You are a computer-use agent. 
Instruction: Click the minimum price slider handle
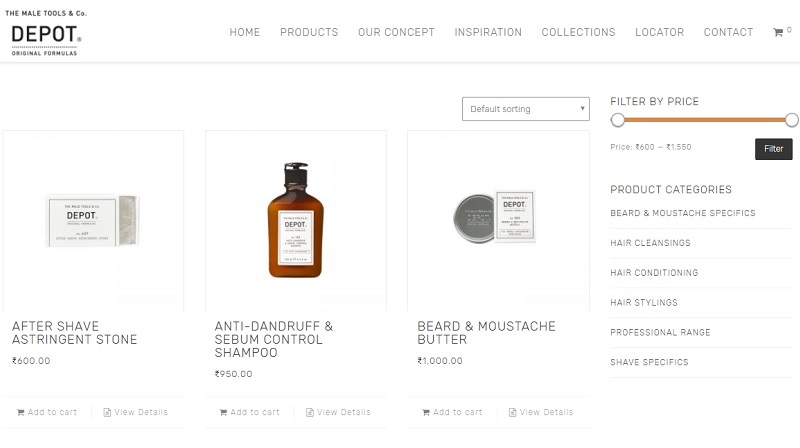(618, 120)
